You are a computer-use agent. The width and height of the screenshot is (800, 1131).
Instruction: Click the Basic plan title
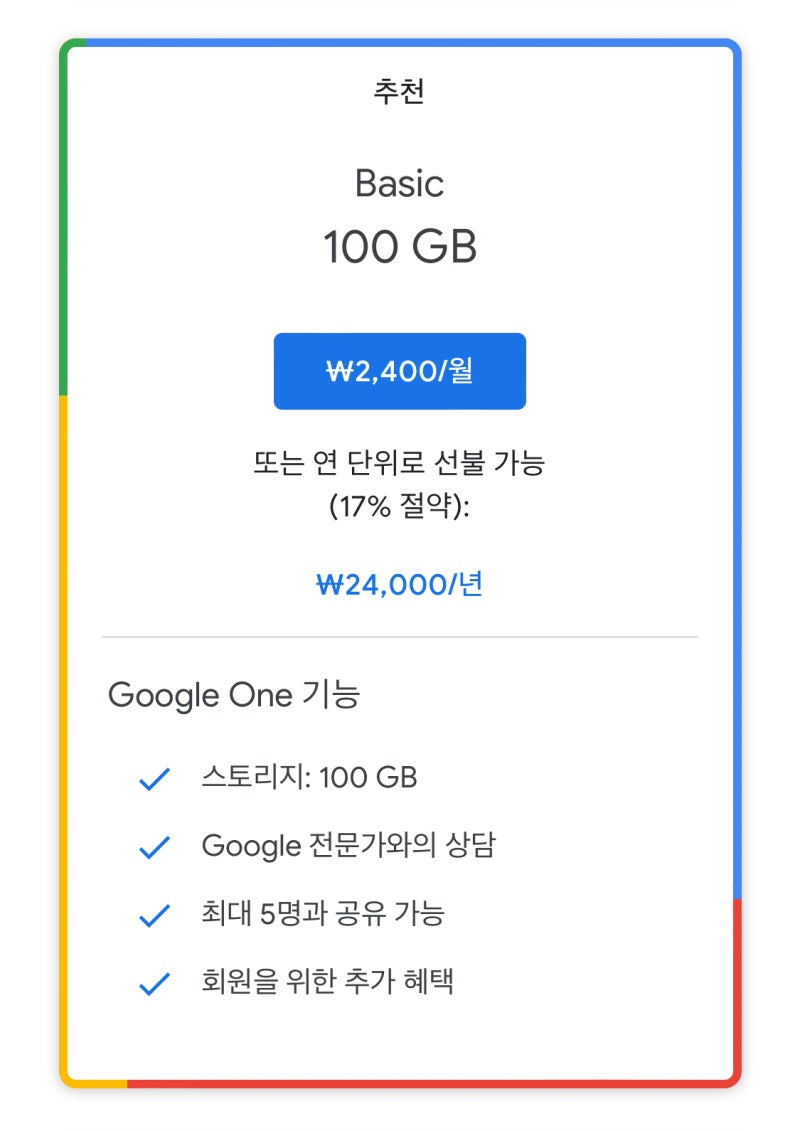coord(399,184)
